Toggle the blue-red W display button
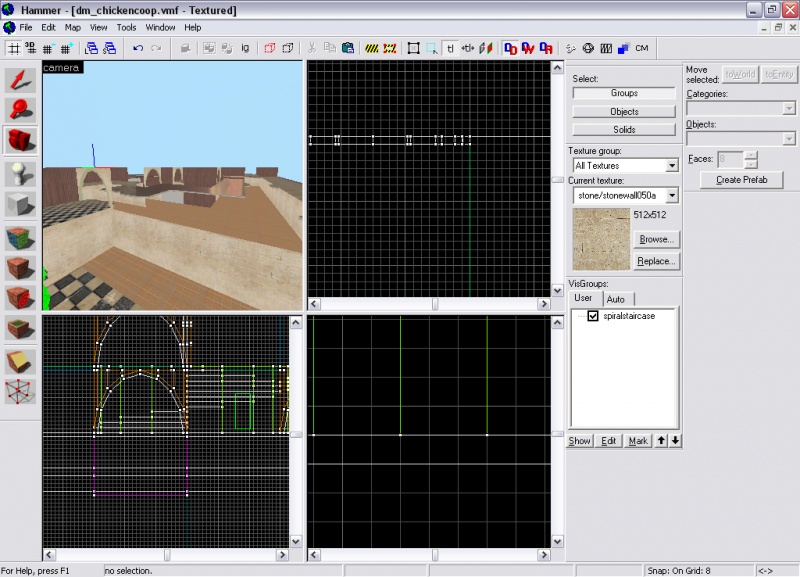The image size is (800, 577). (x=528, y=48)
